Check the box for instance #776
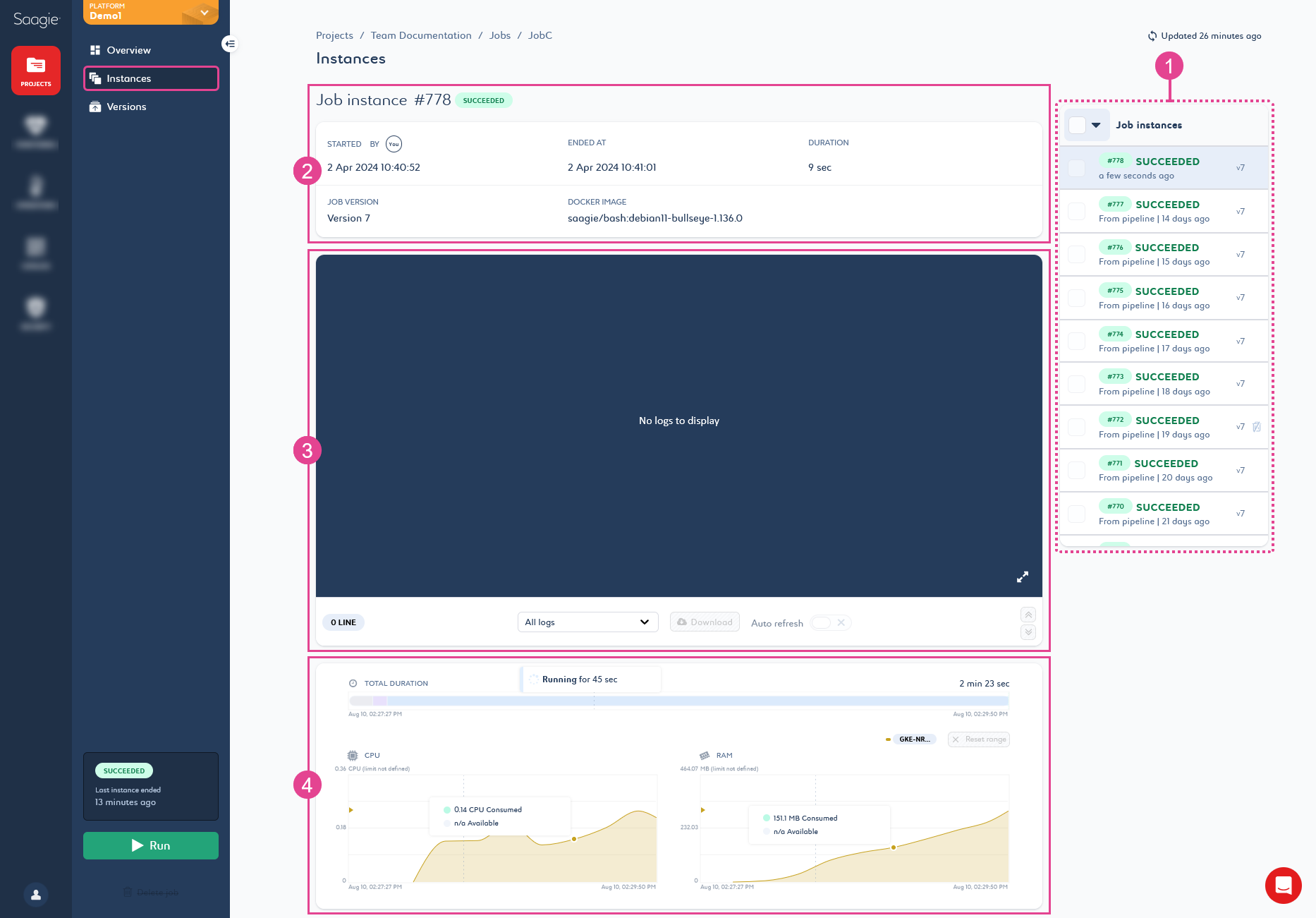1316x918 pixels. tap(1077, 254)
